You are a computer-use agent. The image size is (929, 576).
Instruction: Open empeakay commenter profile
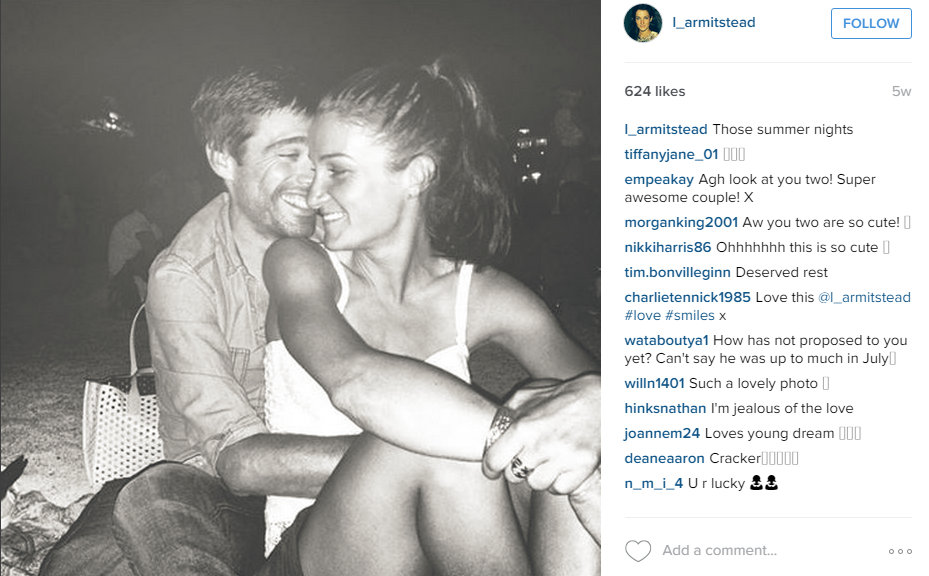(x=659, y=180)
